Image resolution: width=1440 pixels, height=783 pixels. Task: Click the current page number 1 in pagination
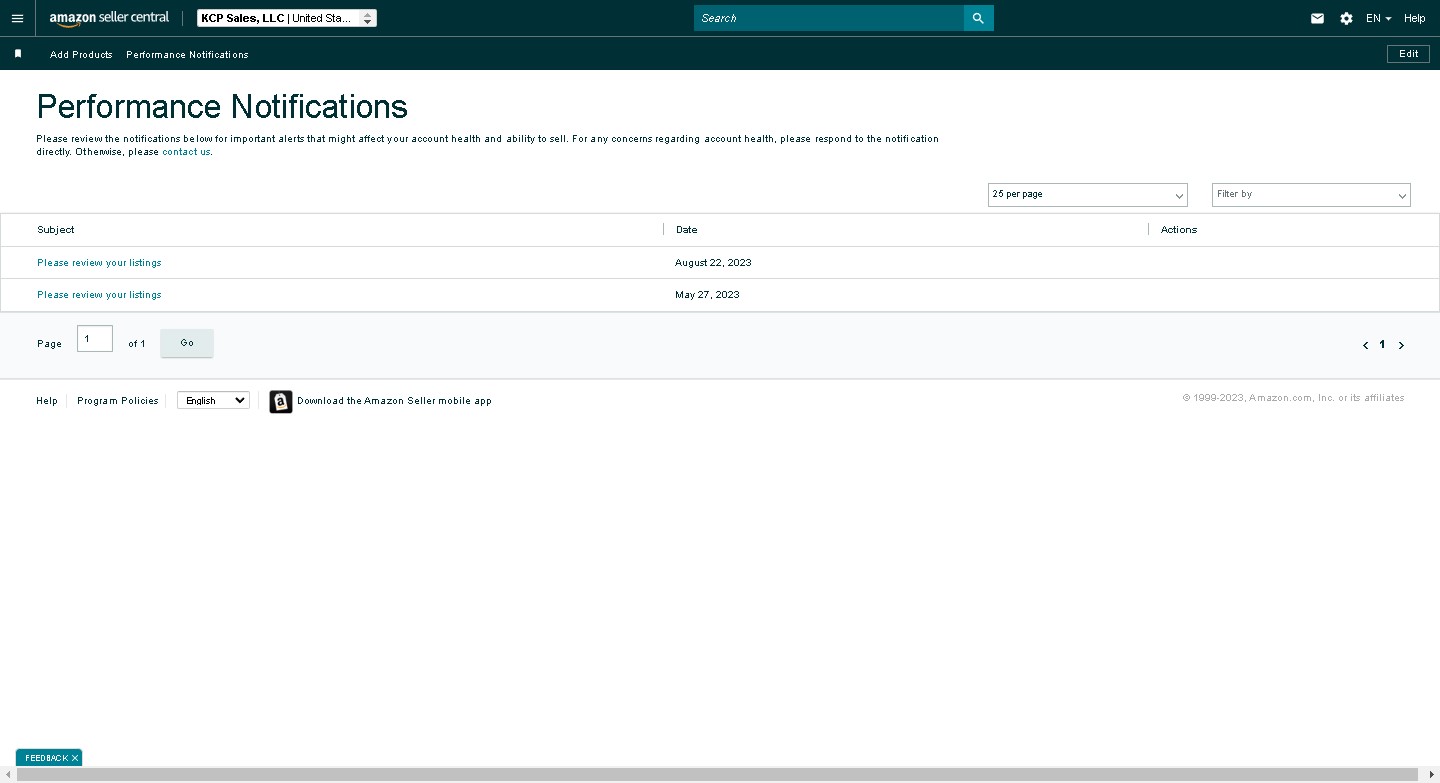coord(1383,344)
